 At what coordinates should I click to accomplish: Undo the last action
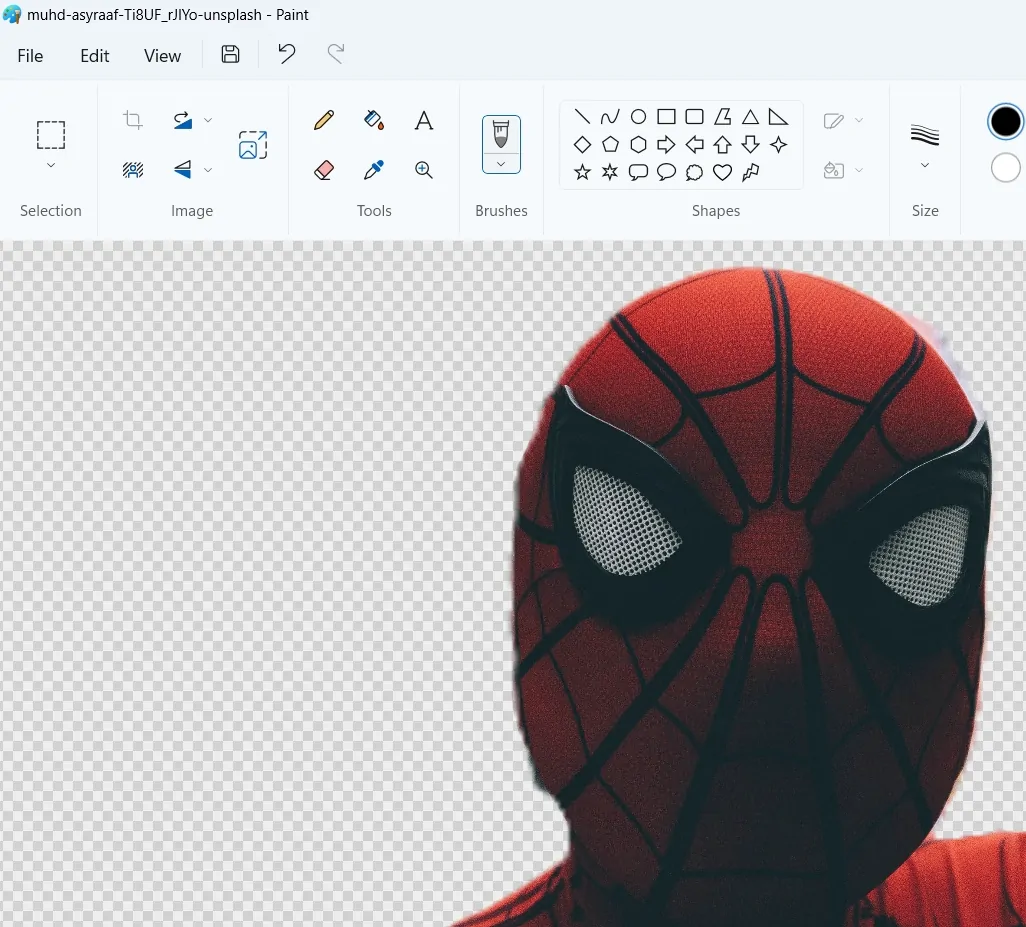(287, 54)
